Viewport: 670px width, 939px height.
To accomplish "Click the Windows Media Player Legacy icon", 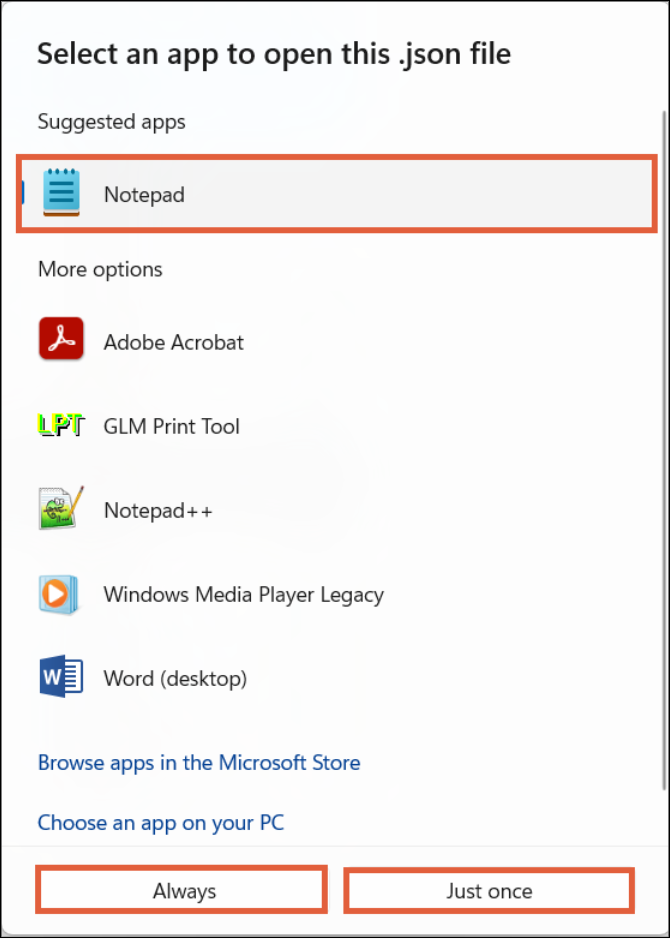I will [x=60, y=594].
